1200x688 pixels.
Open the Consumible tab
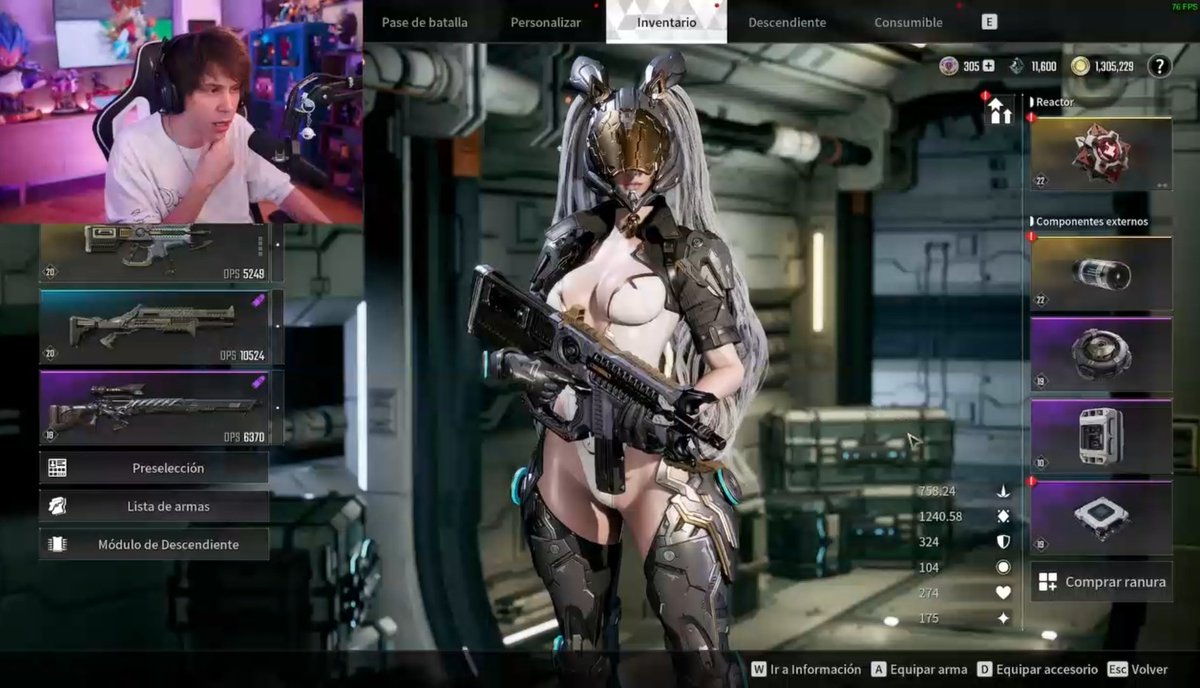908,22
